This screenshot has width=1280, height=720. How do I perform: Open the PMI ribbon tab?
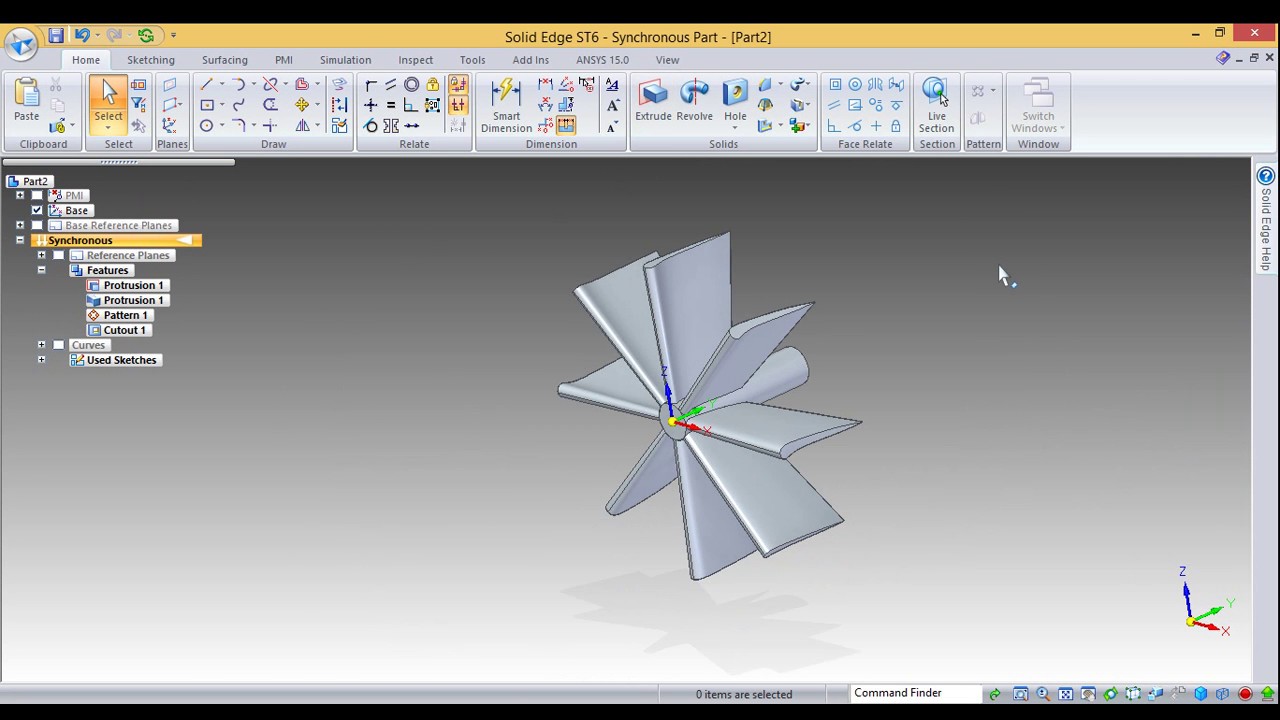284,60
